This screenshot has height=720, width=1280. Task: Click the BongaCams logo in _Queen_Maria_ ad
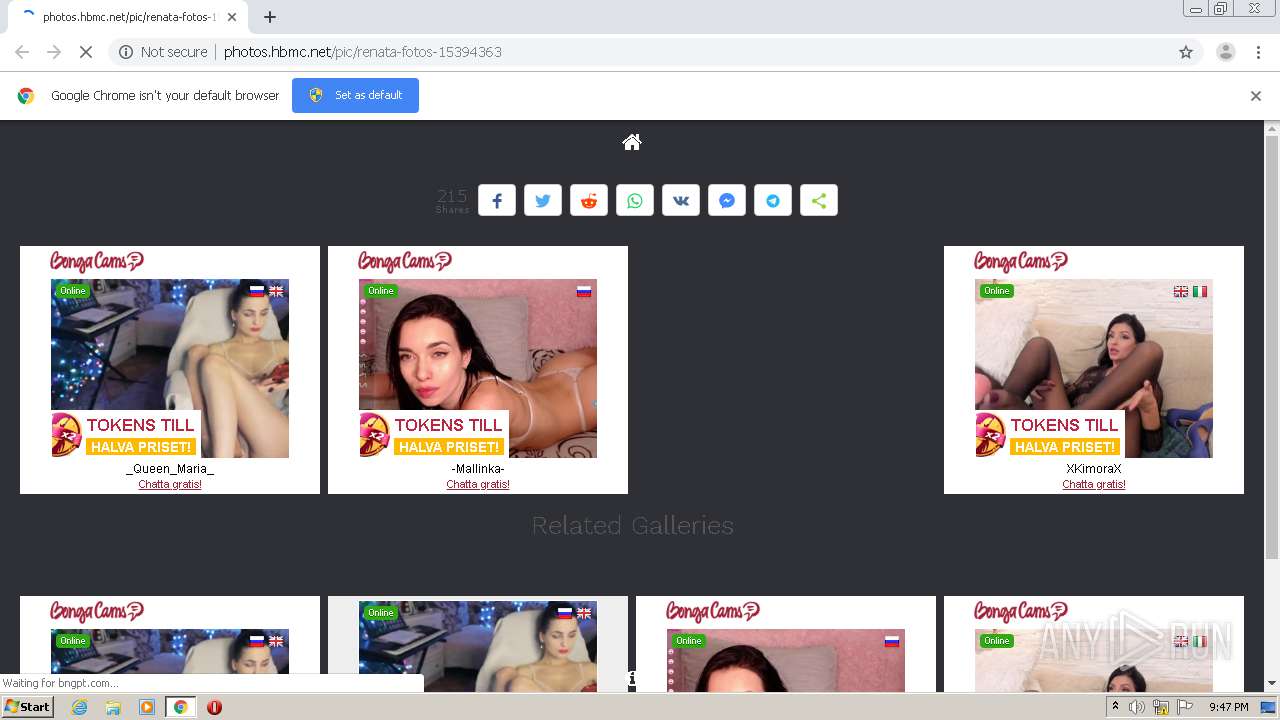pos(97,262)
